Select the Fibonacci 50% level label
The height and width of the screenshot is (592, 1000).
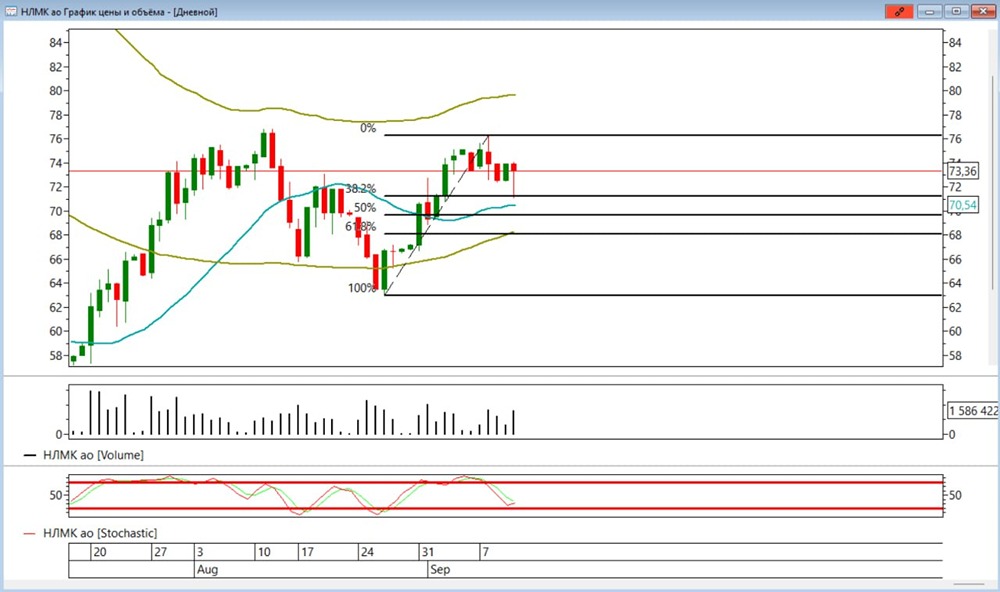pyautogui.click(x=365, y=208)
